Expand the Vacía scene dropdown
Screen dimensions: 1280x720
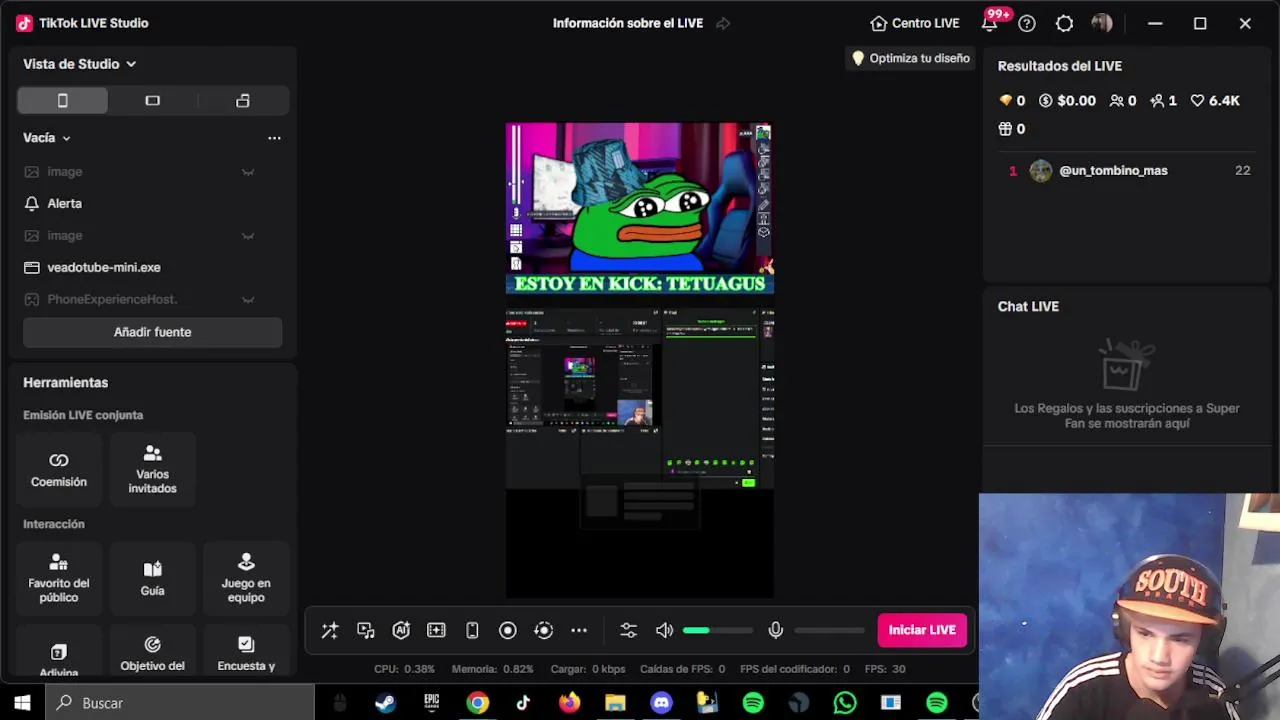(47, 138)
